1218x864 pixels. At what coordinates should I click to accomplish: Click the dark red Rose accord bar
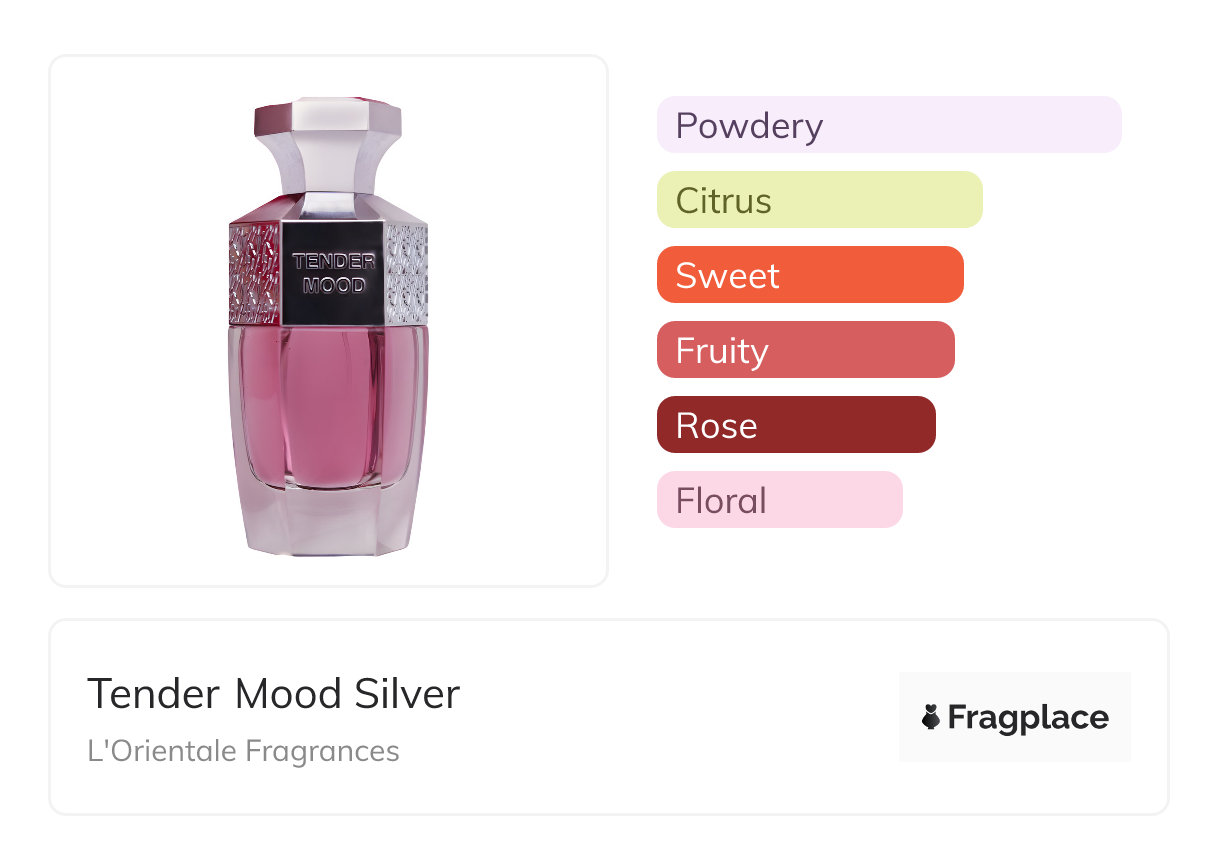[795, 425]
